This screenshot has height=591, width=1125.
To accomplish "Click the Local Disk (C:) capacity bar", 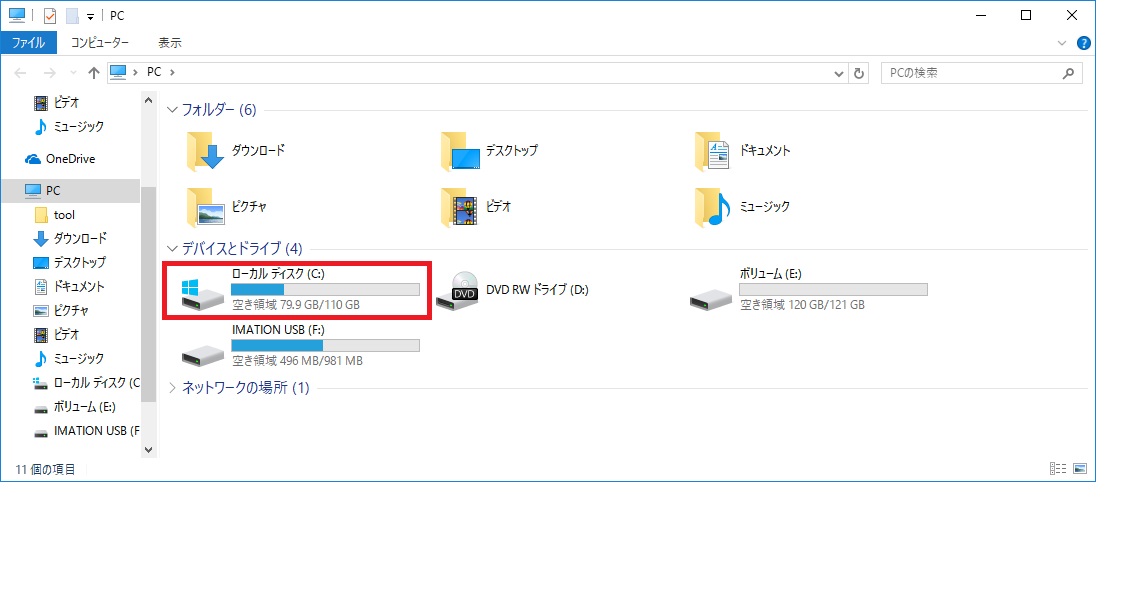I will pos(325,289).
